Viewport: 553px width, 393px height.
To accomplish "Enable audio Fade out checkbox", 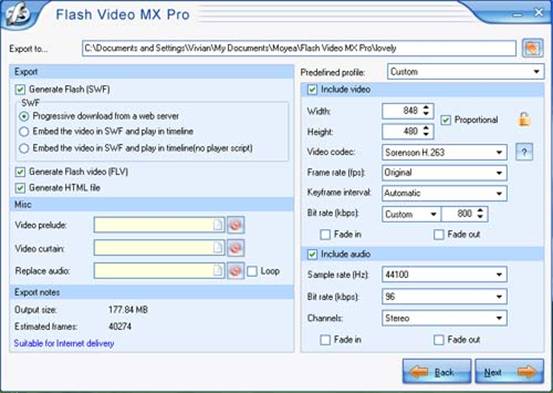I will tap(439, 340).
